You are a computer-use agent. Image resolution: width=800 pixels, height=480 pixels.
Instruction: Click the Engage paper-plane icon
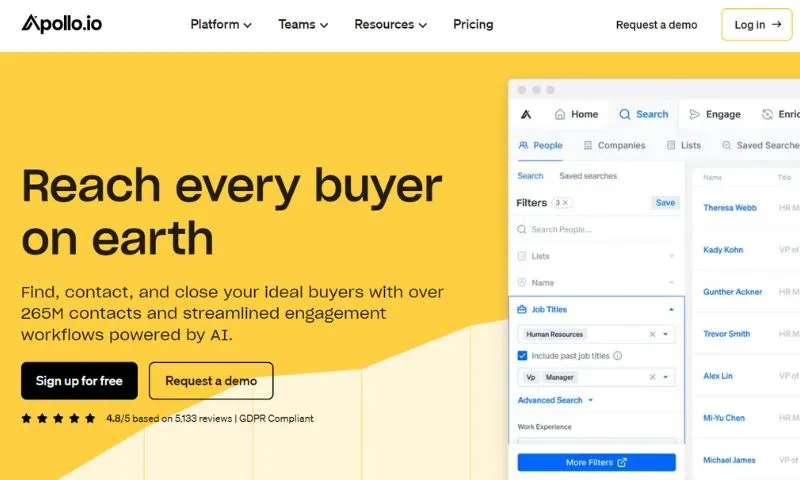(x=694, y=114)
